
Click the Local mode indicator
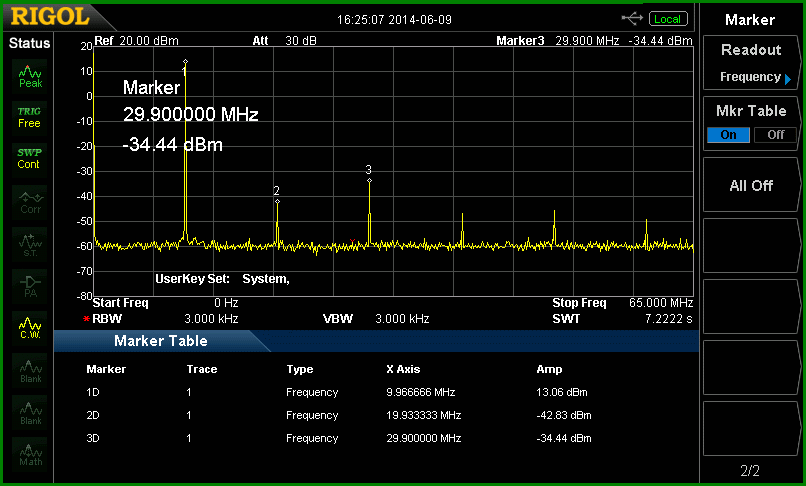(x=668, y=19)
